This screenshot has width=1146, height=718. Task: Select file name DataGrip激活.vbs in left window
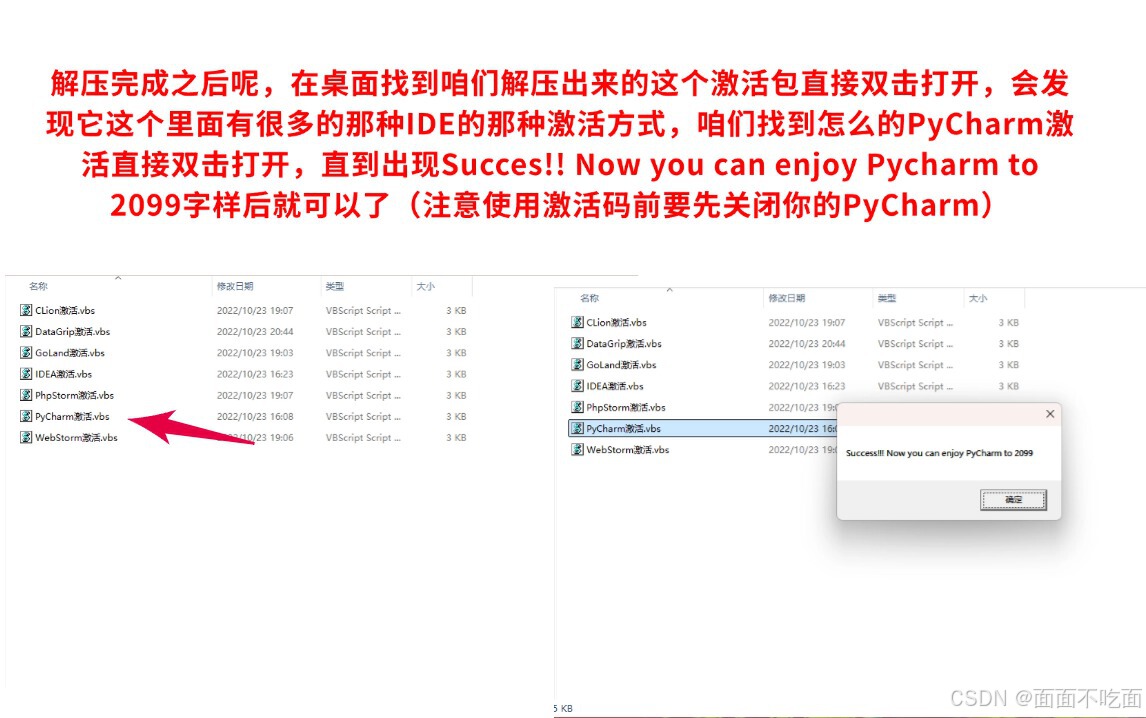point(72,331)
